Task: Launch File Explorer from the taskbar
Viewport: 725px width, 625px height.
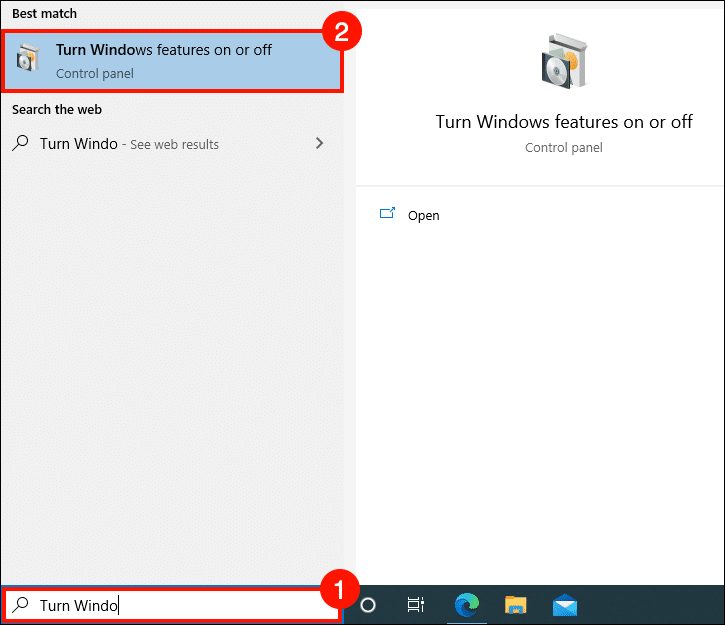Action: [x=515, y=604]
